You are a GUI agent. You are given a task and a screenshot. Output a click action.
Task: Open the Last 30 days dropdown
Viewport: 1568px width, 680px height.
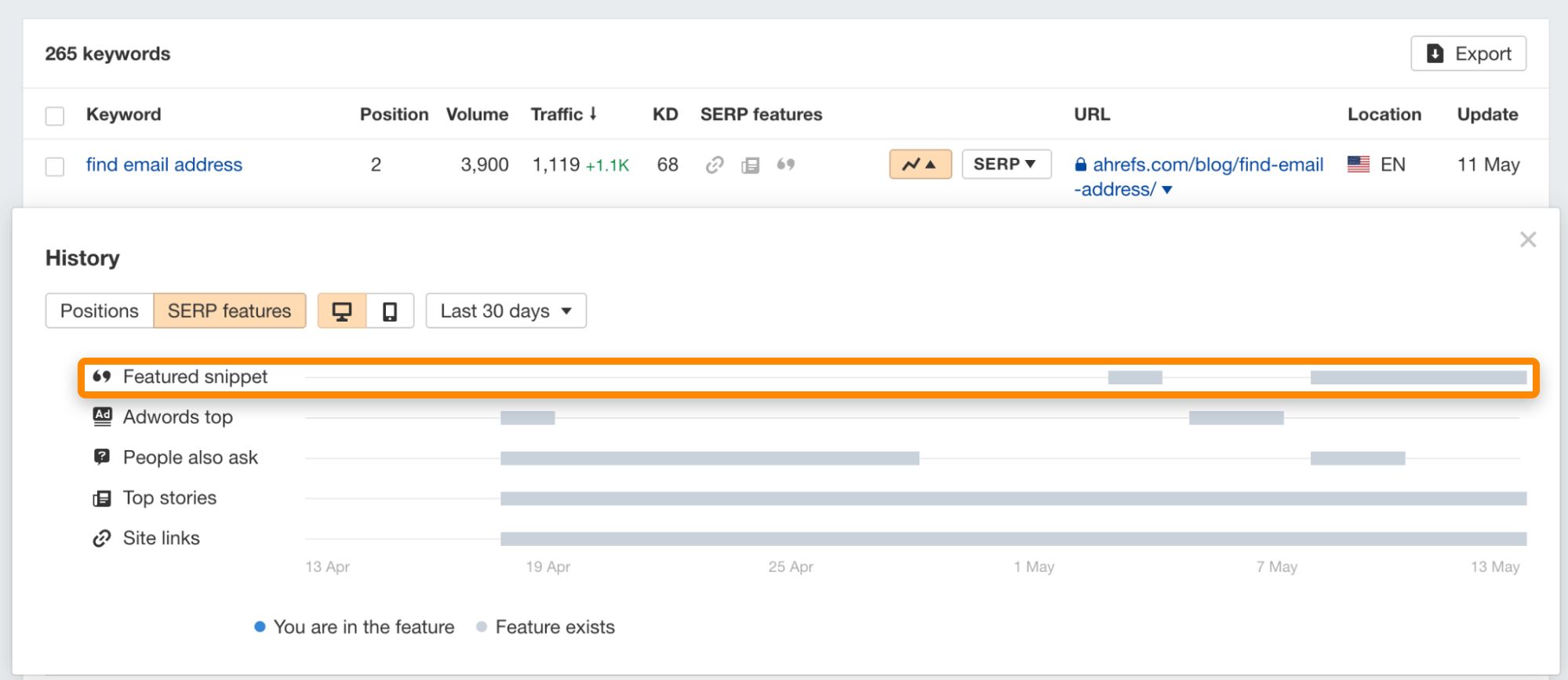click(x=506, y=311)
